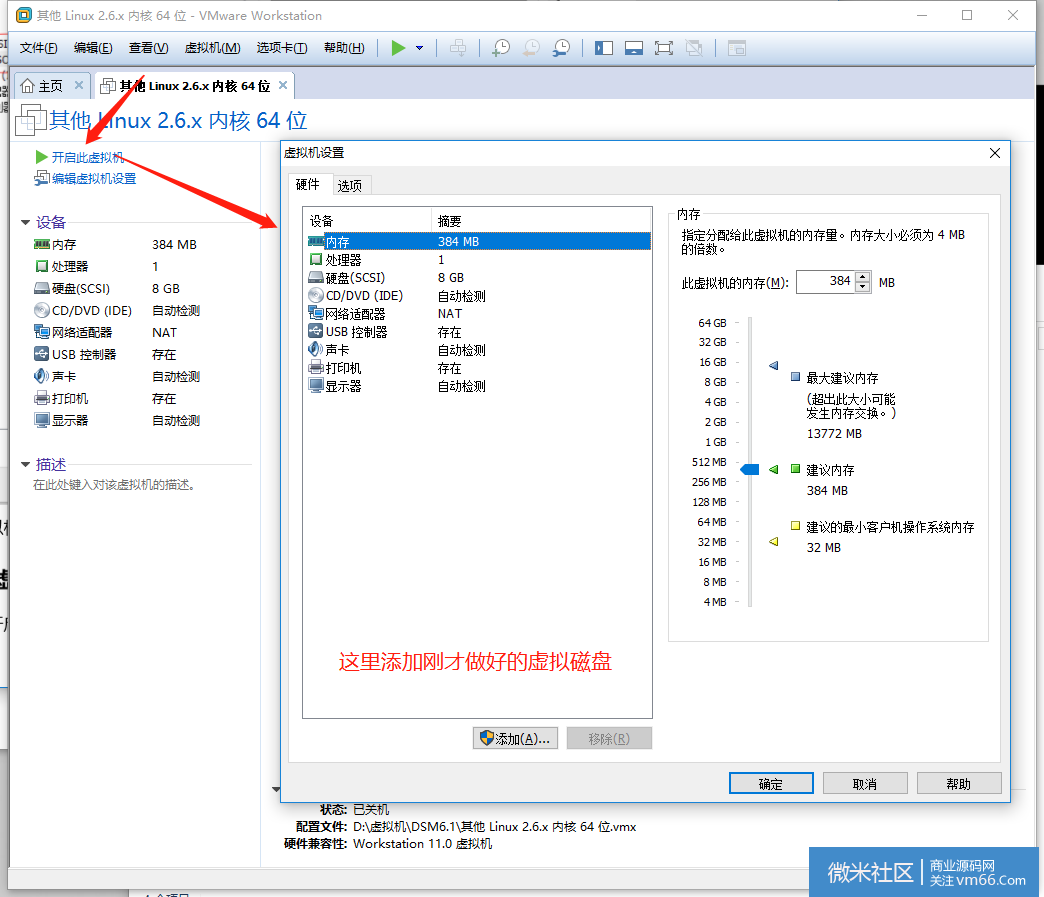The image size is (1044, 897).
Task: Select 处理器 row in the settings hardware list
Action: (x=478, y=260)
